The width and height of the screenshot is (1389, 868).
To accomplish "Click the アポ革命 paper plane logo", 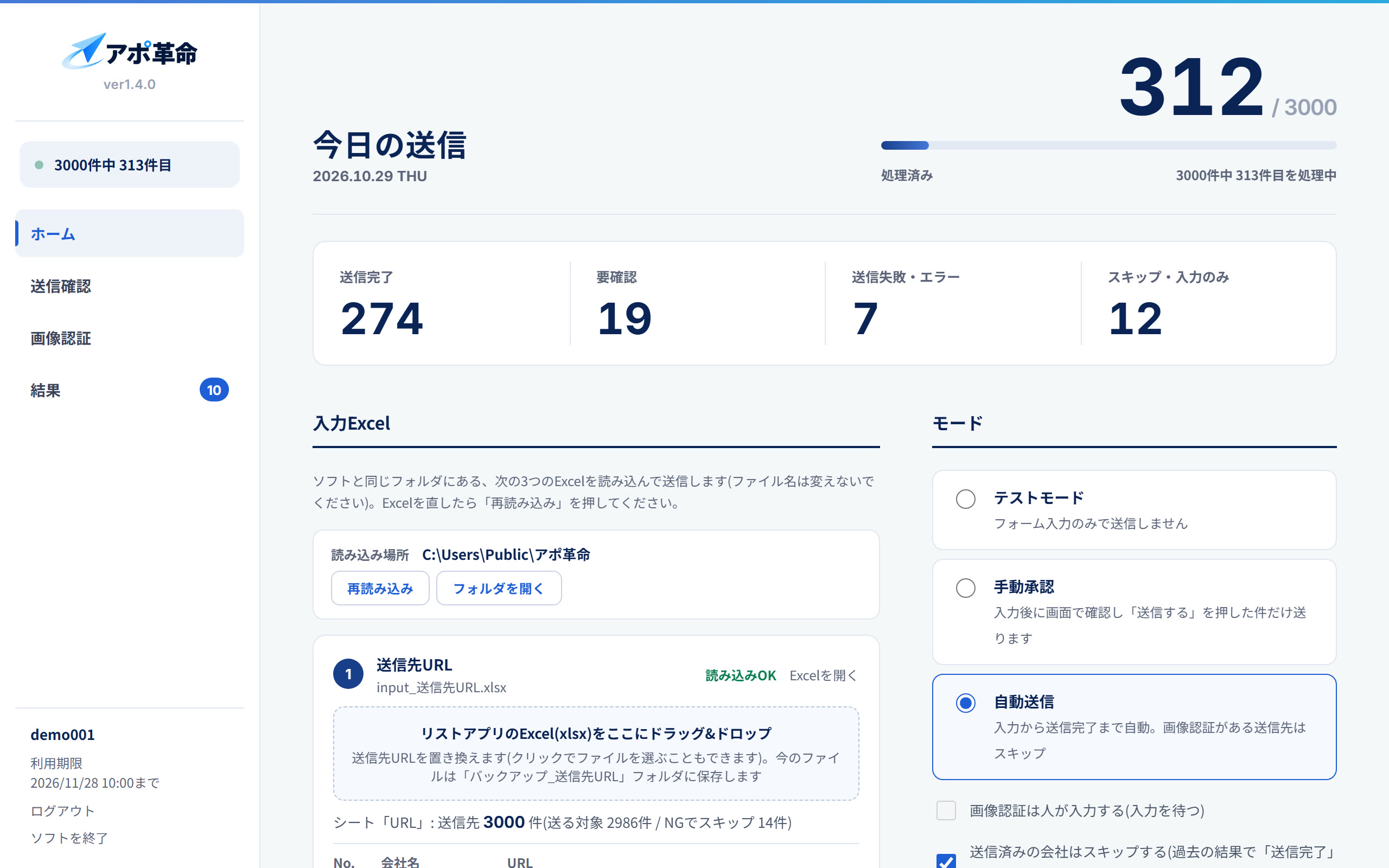I will point(130,51).
